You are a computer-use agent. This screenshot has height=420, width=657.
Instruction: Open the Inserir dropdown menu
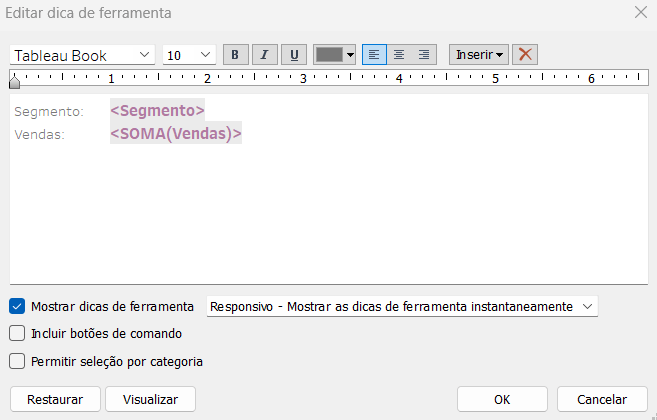tap(479, 55)
